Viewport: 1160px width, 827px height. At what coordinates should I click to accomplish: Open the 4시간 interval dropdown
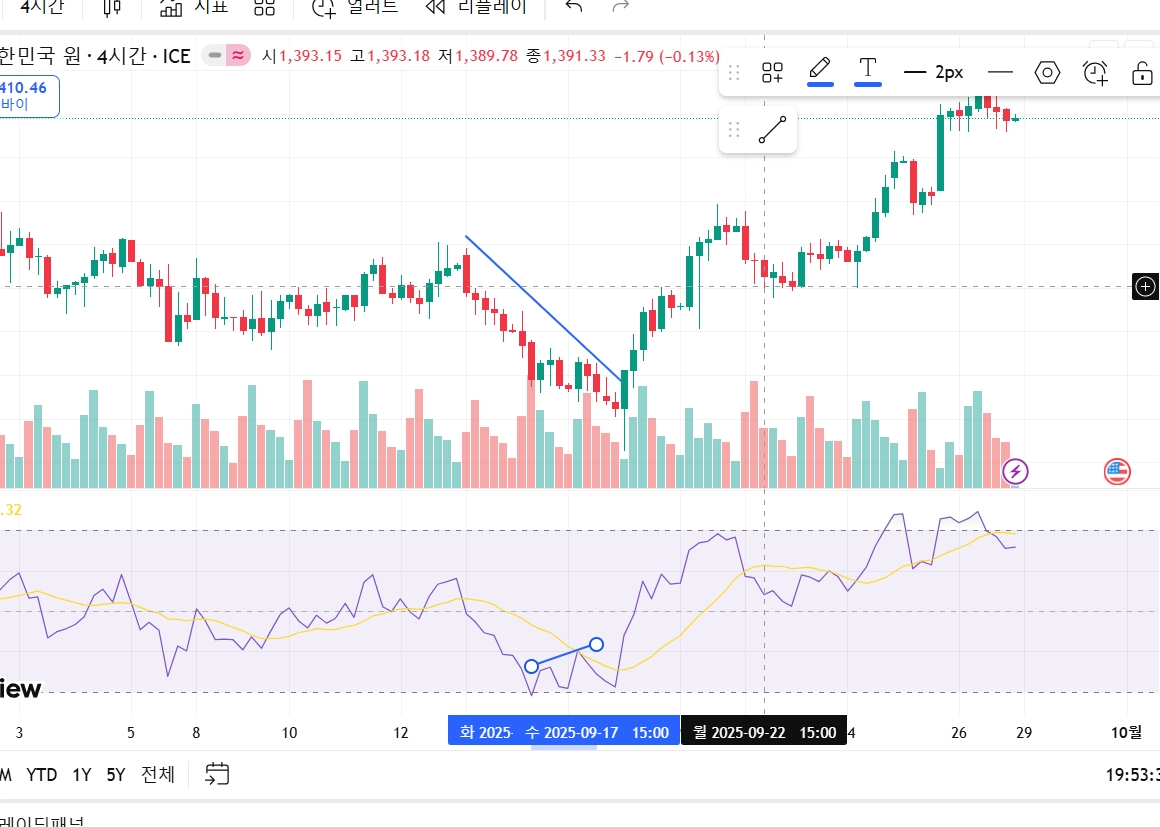[x=41, y=7]
